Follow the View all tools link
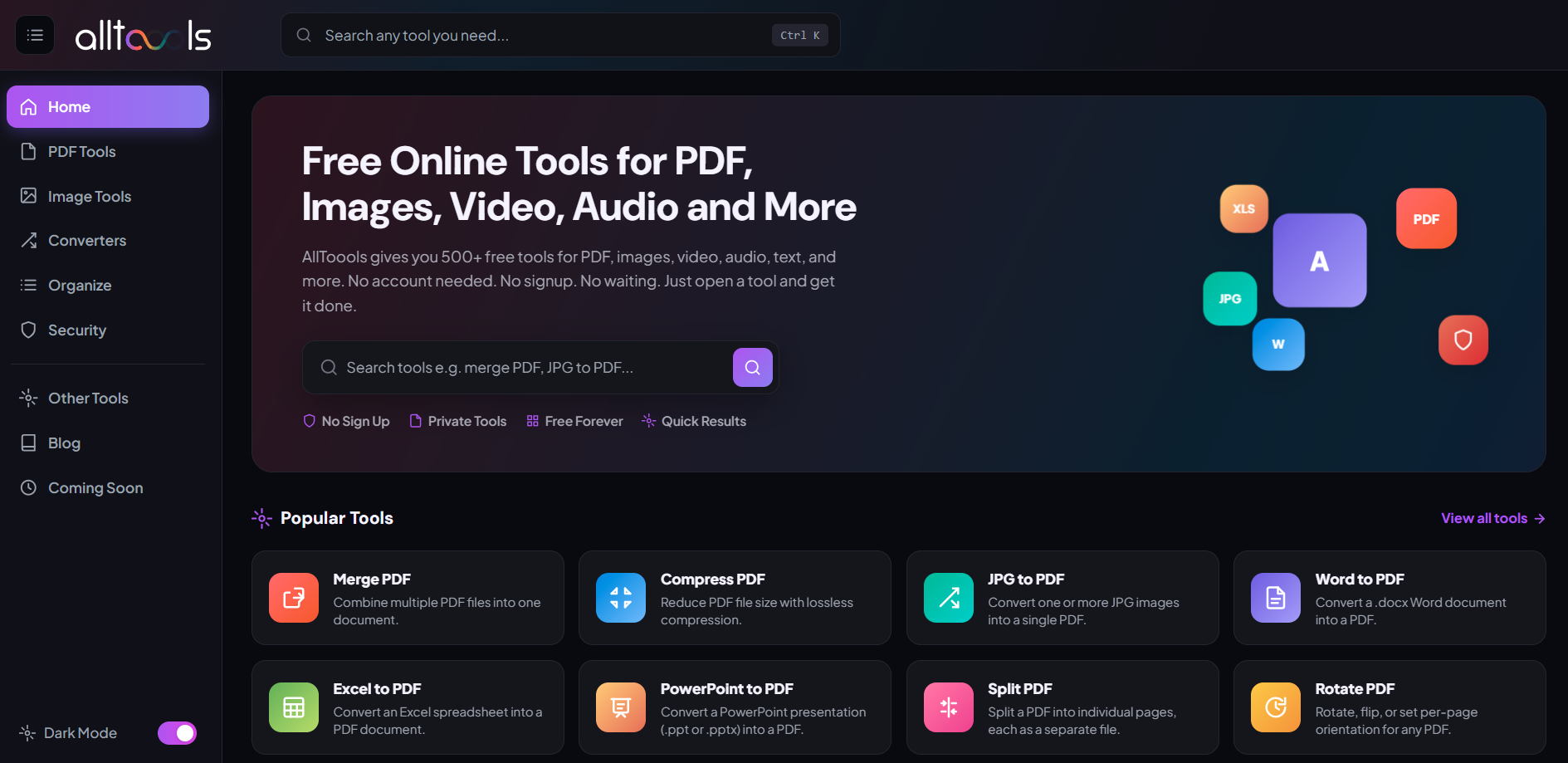Screen dimensions: 1568x763 click(1493, 518)
